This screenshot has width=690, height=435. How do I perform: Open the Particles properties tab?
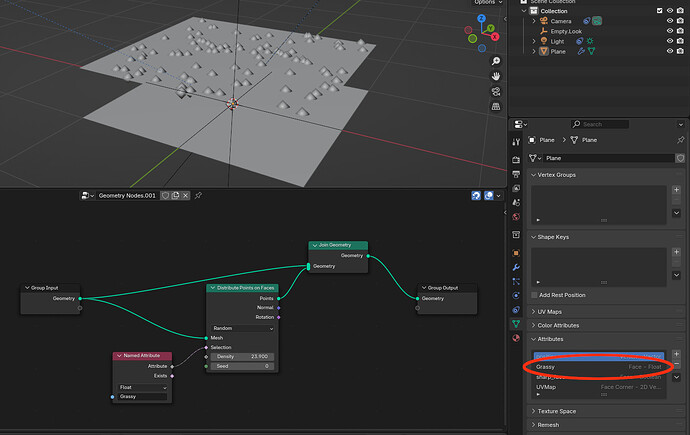click(516, 281)
